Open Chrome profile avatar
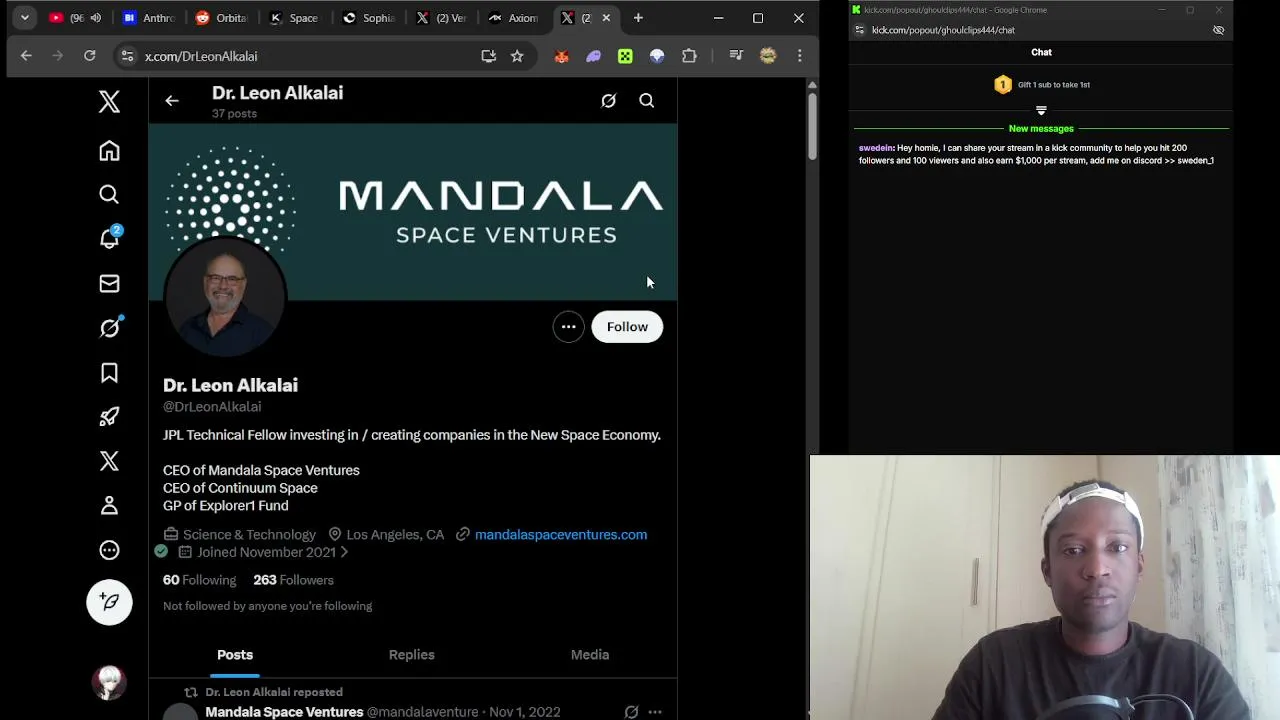This screenshot has width=1280, height=720. tap(768, 56)
